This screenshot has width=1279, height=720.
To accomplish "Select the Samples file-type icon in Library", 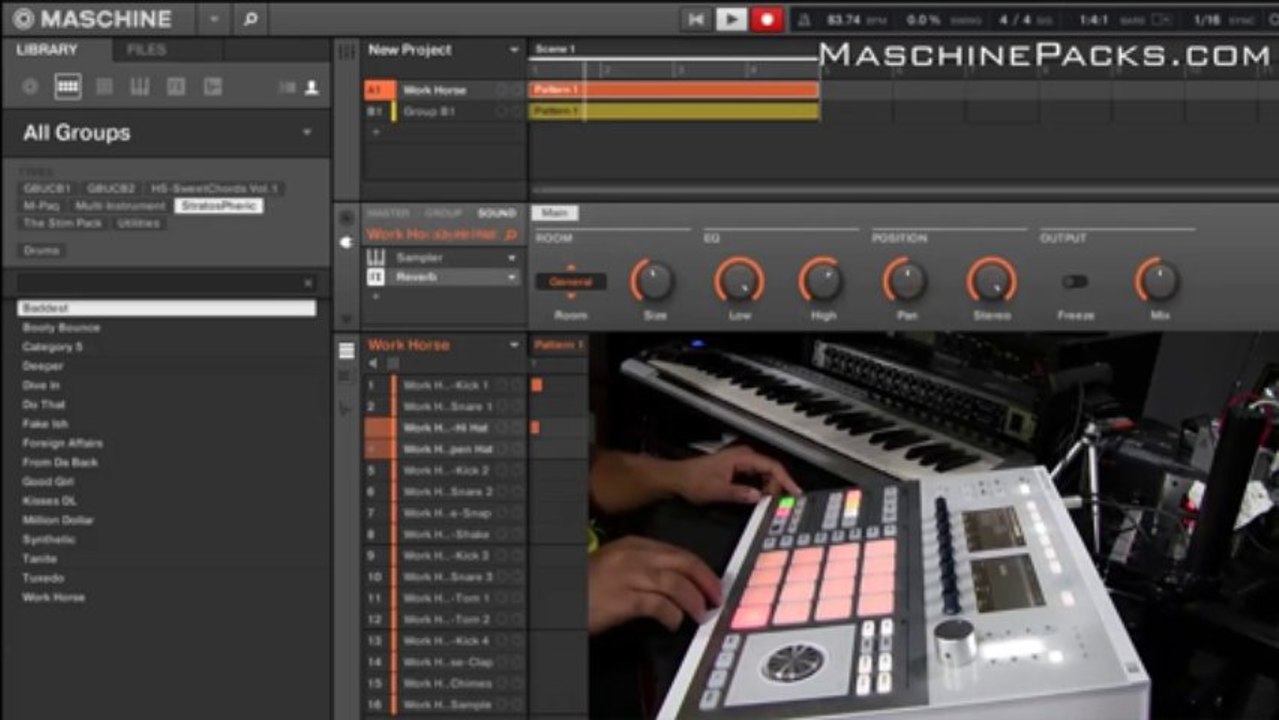I will pos(212,87).
